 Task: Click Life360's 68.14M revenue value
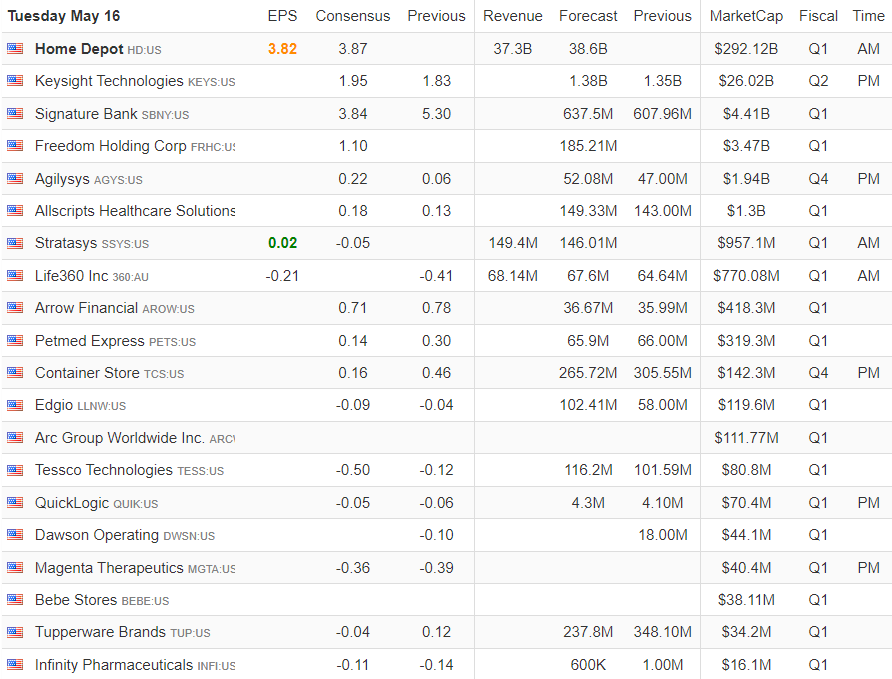tap(513, 276)
